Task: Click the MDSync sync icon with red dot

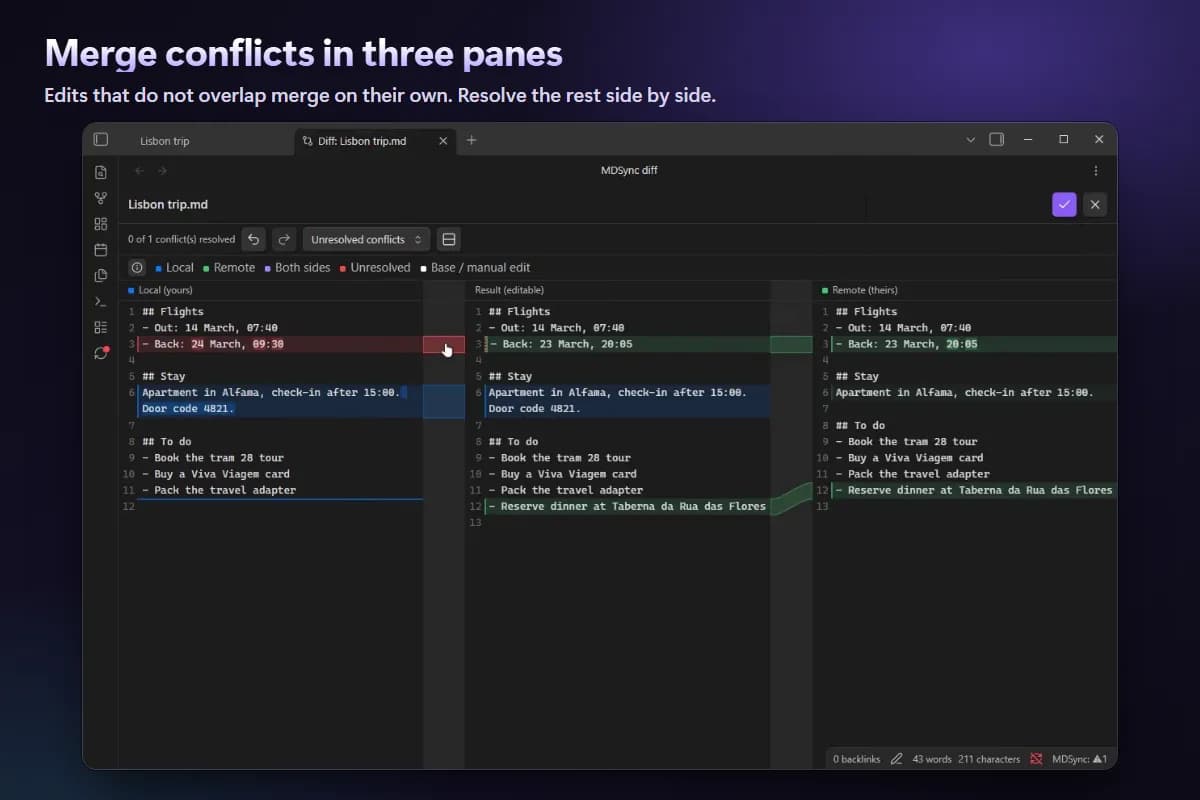Action: pyautogui.click(x=100, y=353)
